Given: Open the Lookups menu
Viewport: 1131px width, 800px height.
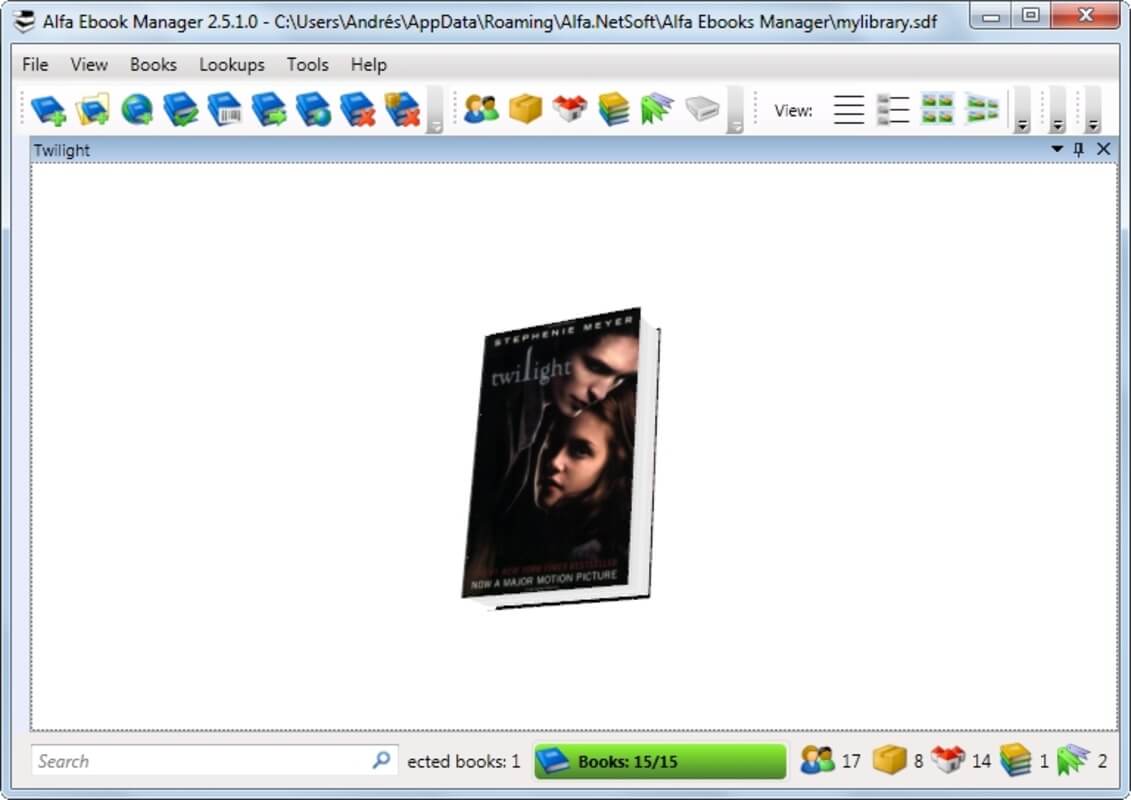Looking at the screenshot, I should click(x=231, y=64).
